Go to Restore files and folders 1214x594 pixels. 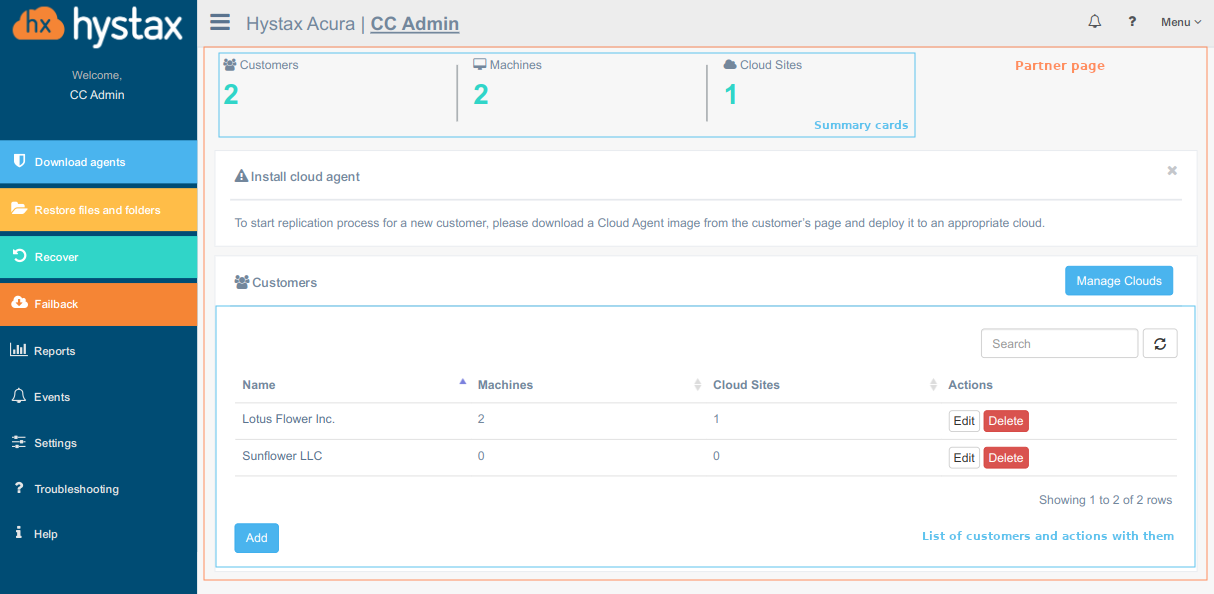(98, 210)
